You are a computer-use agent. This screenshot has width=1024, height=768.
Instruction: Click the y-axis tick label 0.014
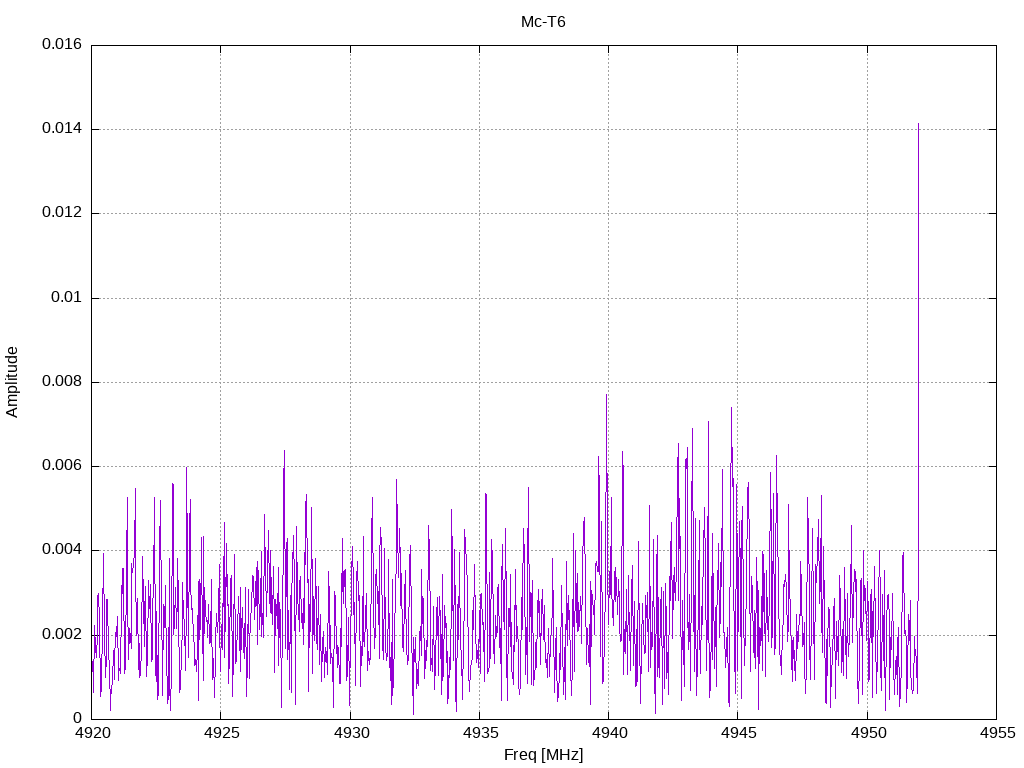61,129
